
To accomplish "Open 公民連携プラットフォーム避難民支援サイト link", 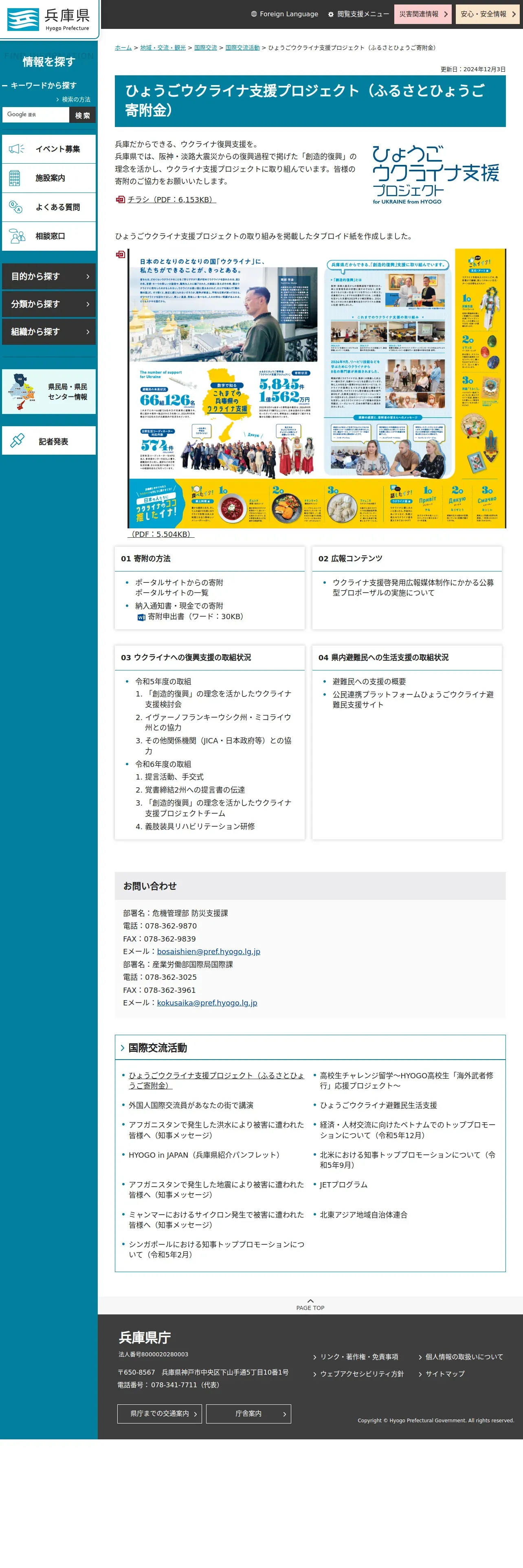I will tap(413, 699).
